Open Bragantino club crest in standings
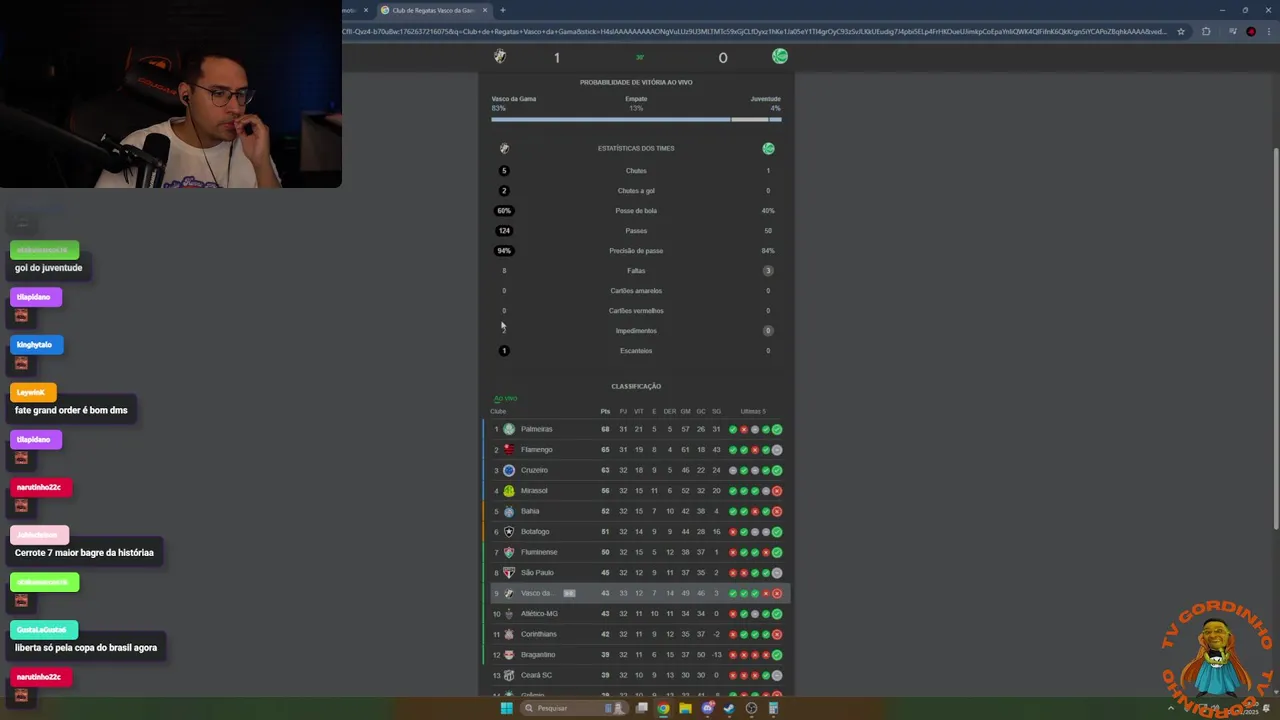The height and width of the screenshot is (720, 1280). coord(509,655)
